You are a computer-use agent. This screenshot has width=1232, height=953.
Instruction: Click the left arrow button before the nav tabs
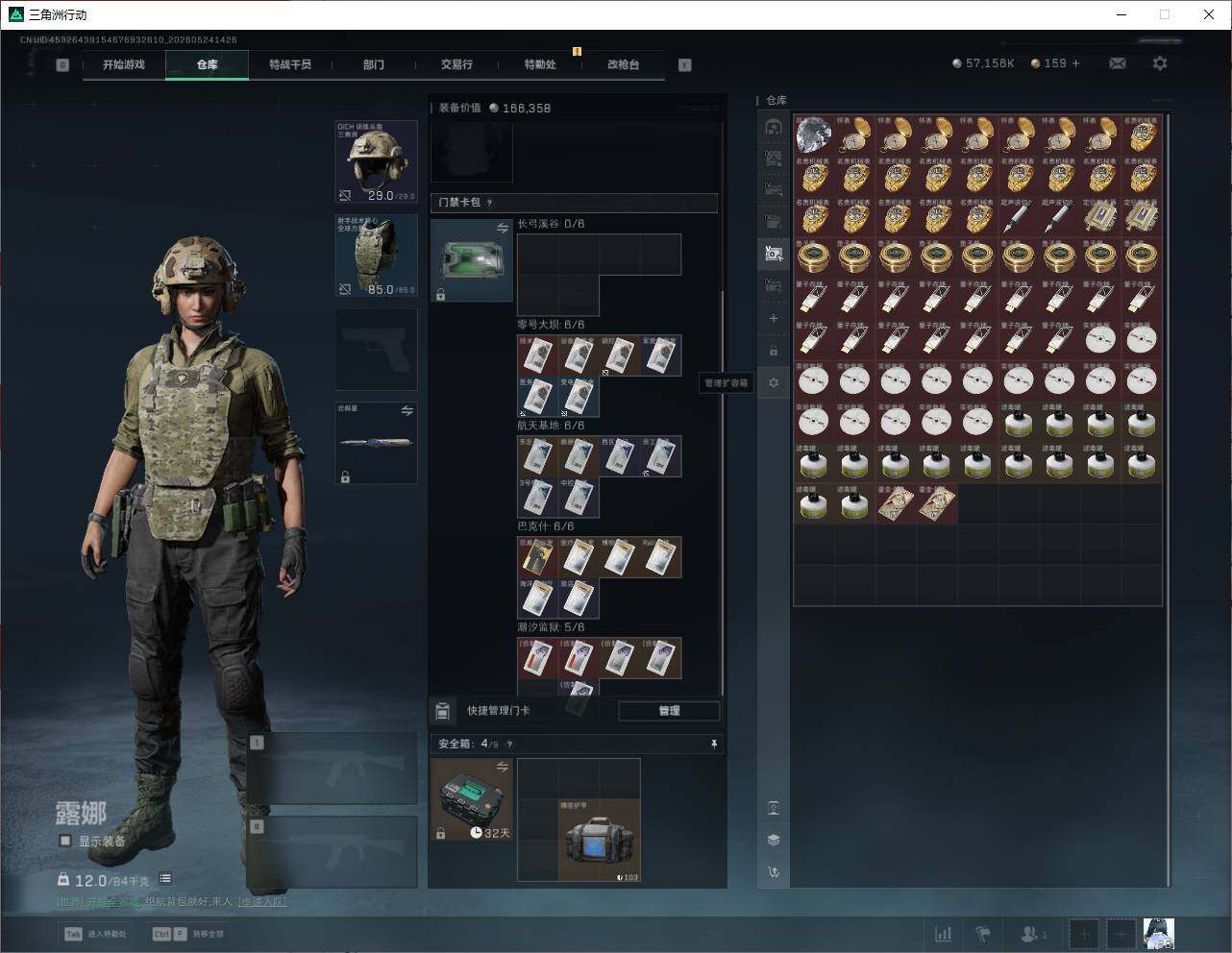62,65
